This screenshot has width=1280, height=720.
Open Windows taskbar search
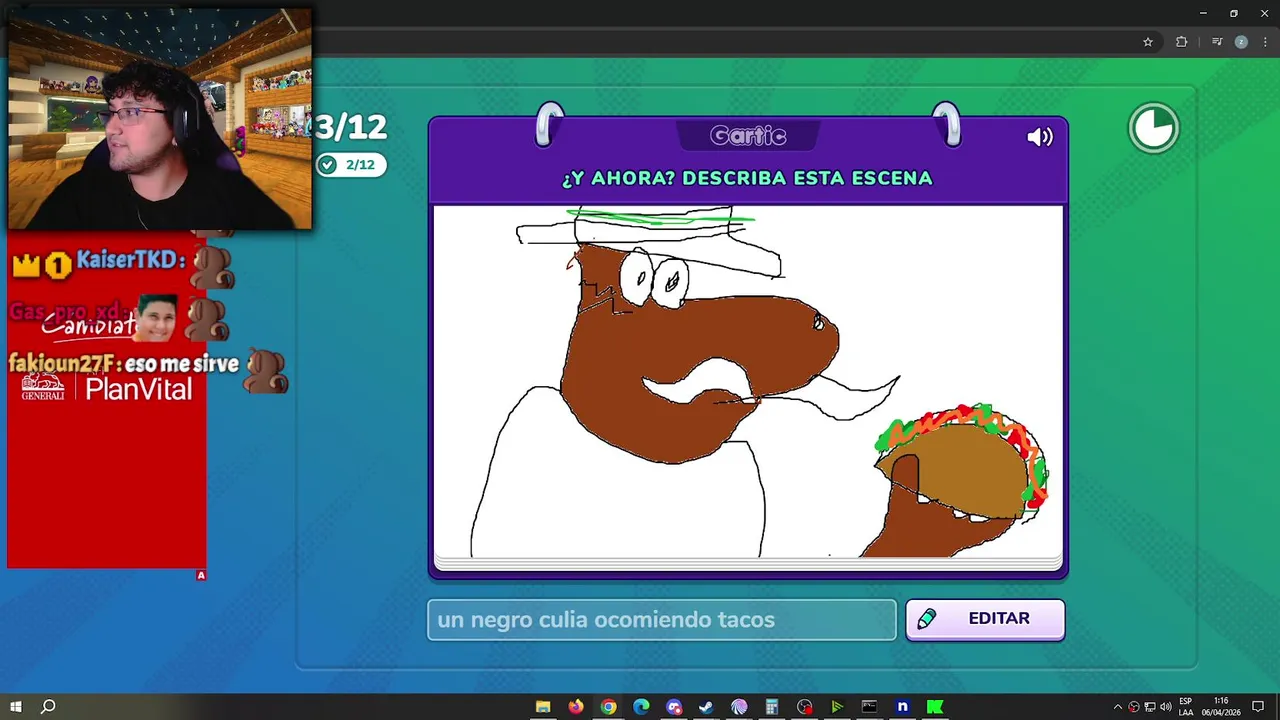(x=48, y=707)
